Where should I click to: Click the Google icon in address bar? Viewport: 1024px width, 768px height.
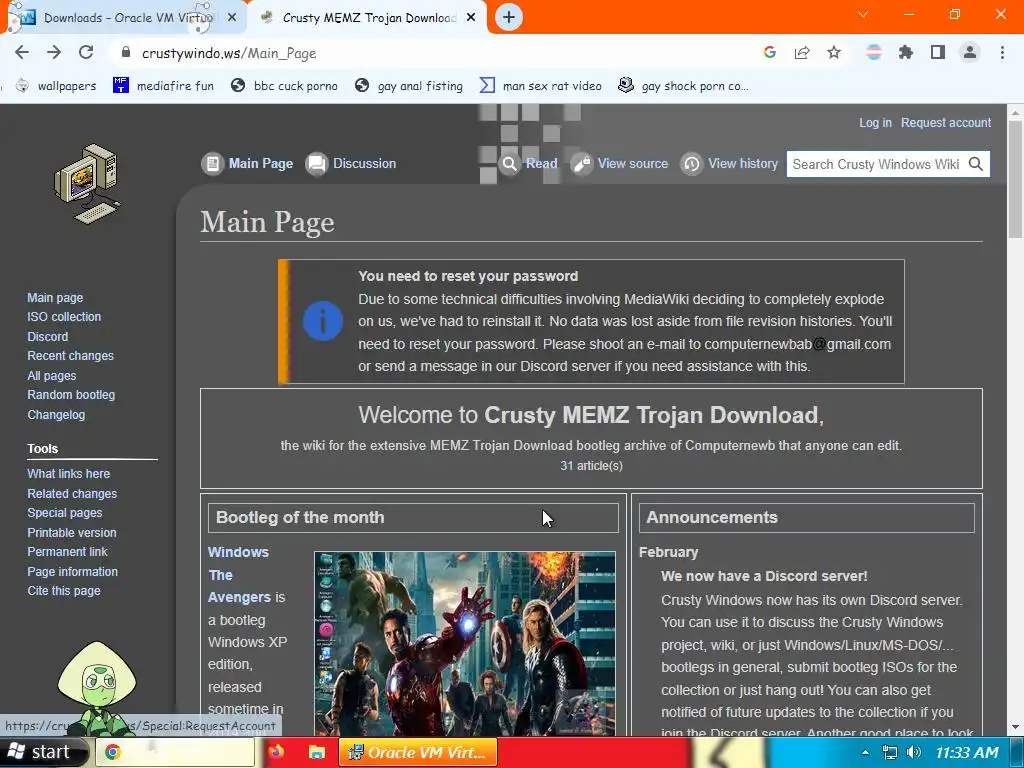tap(770, 53)
